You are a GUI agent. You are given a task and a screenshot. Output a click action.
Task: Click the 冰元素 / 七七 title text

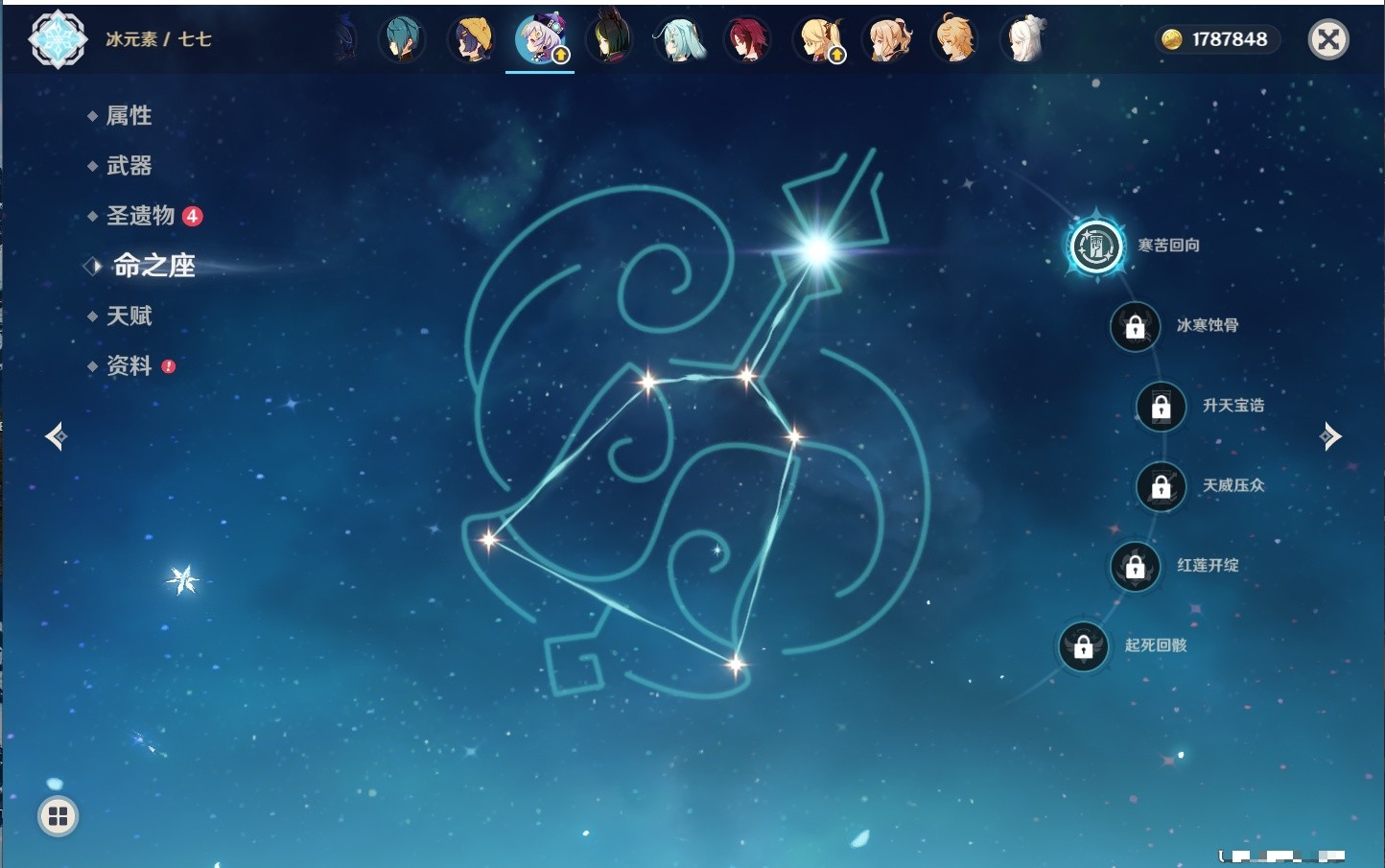[158, 39]
